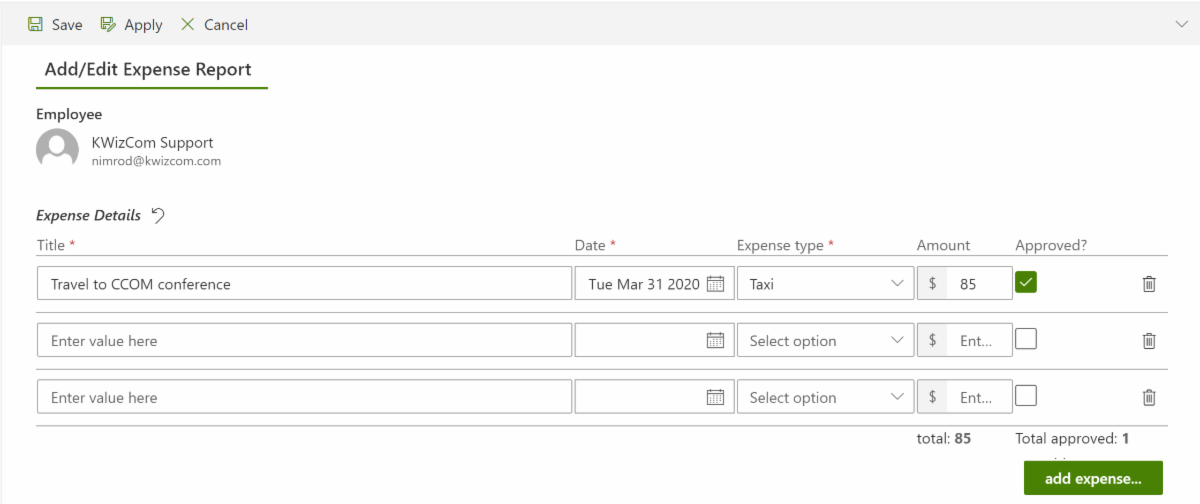Open Select option dropdown in third row
This screenshot has width=1200, height=504.
coord(825,397)
